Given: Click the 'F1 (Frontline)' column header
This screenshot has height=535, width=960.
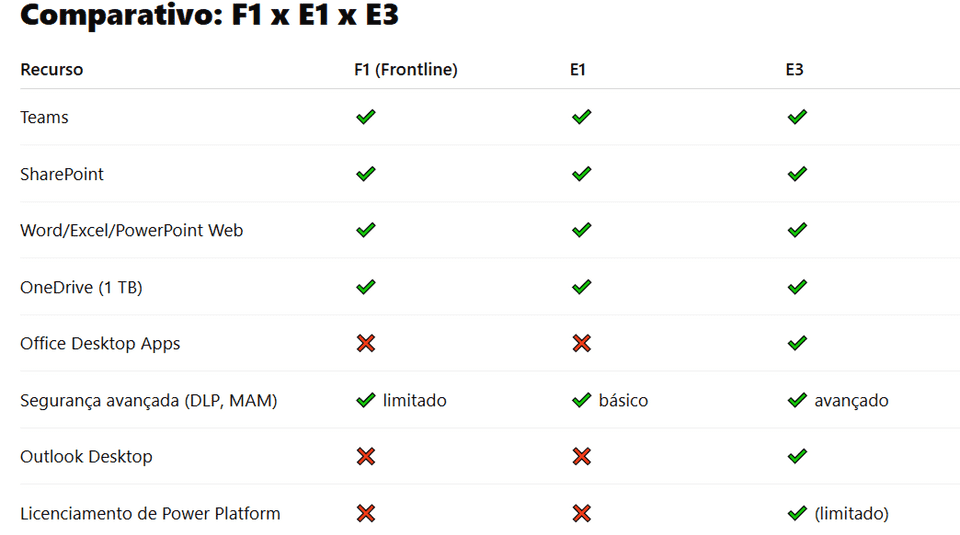Looking at the screenshot, I should pyautogui.click(x=405, y=70).
